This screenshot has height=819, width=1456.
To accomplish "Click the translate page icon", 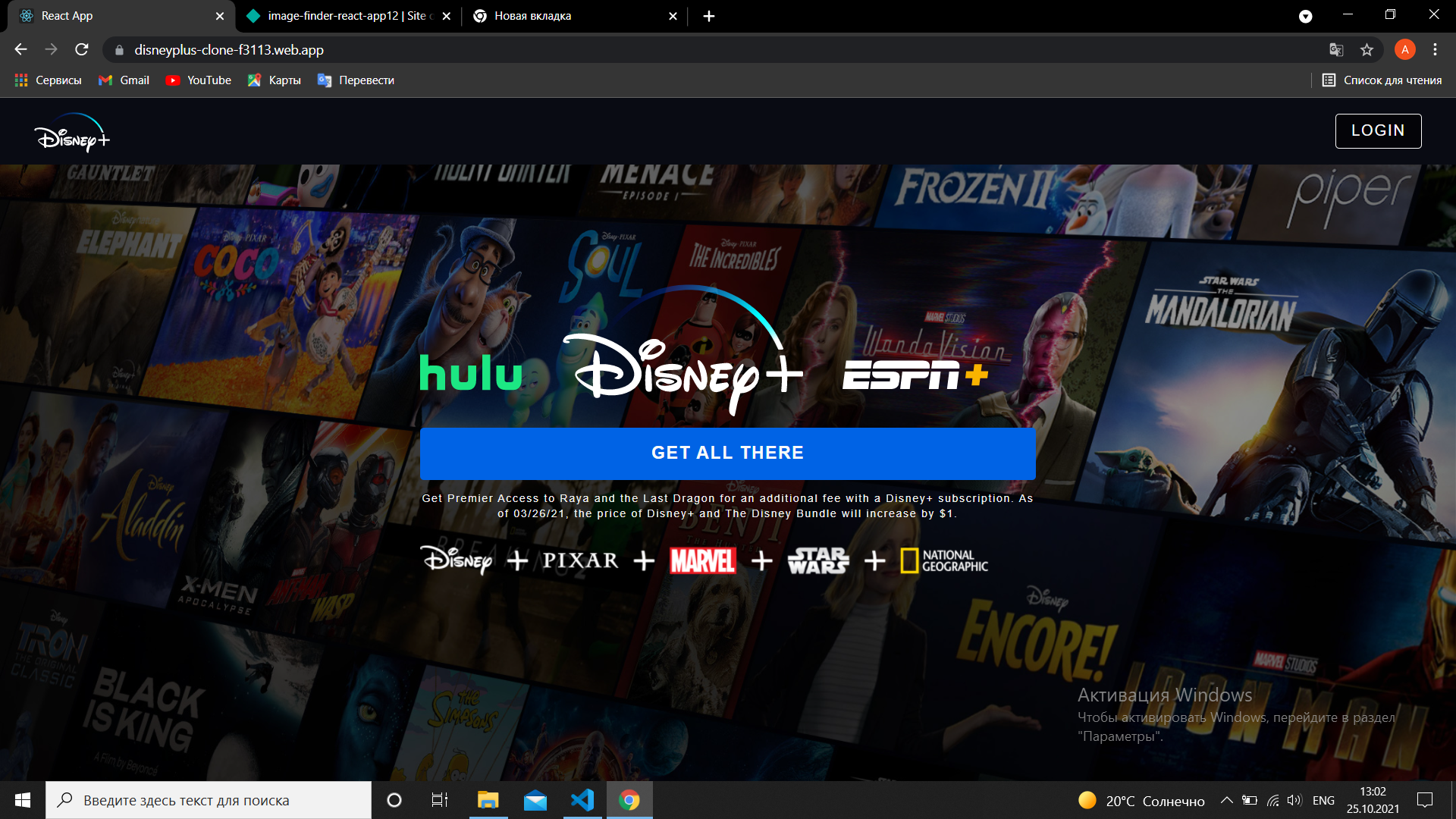I will (1336, 50).
